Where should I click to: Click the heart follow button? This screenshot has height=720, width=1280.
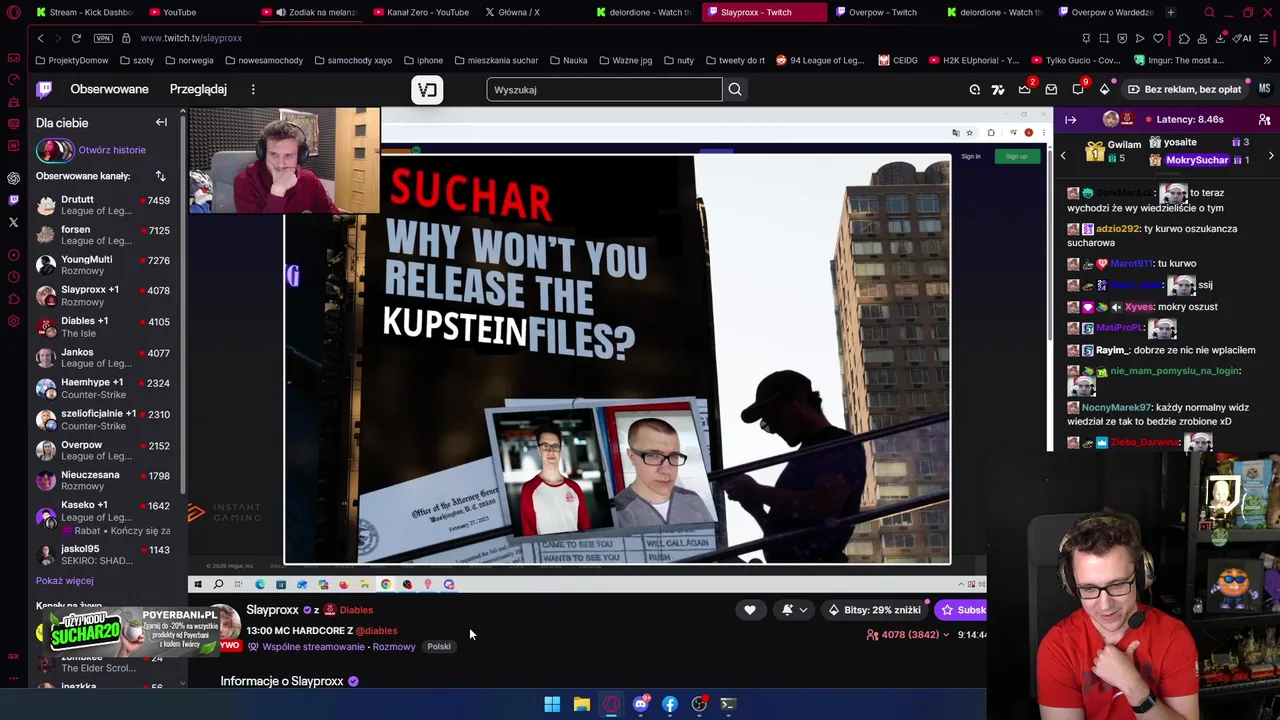point(749,610)
